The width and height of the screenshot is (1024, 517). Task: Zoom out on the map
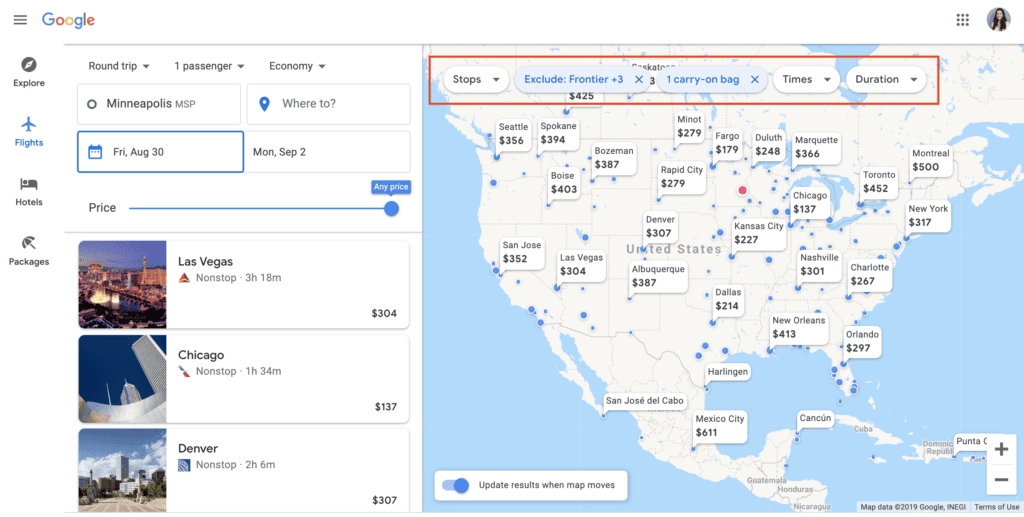pyautogui.click(x=1001, y=480)
